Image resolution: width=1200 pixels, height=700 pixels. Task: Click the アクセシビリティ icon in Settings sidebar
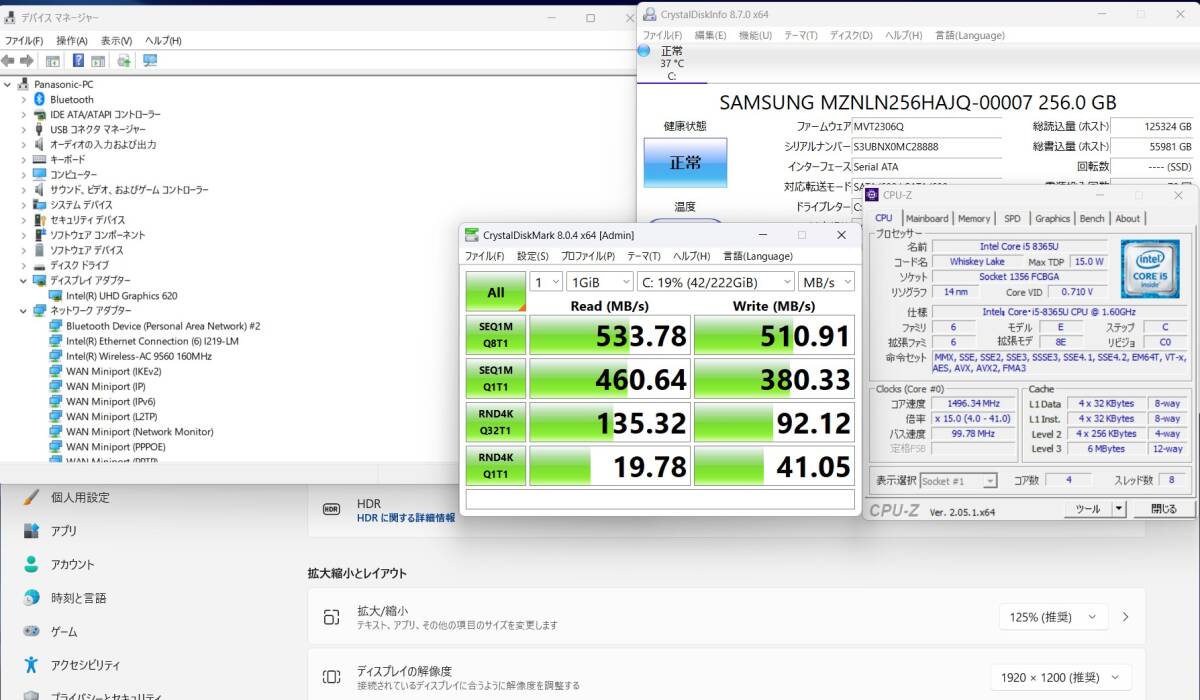tap(32, 665)
